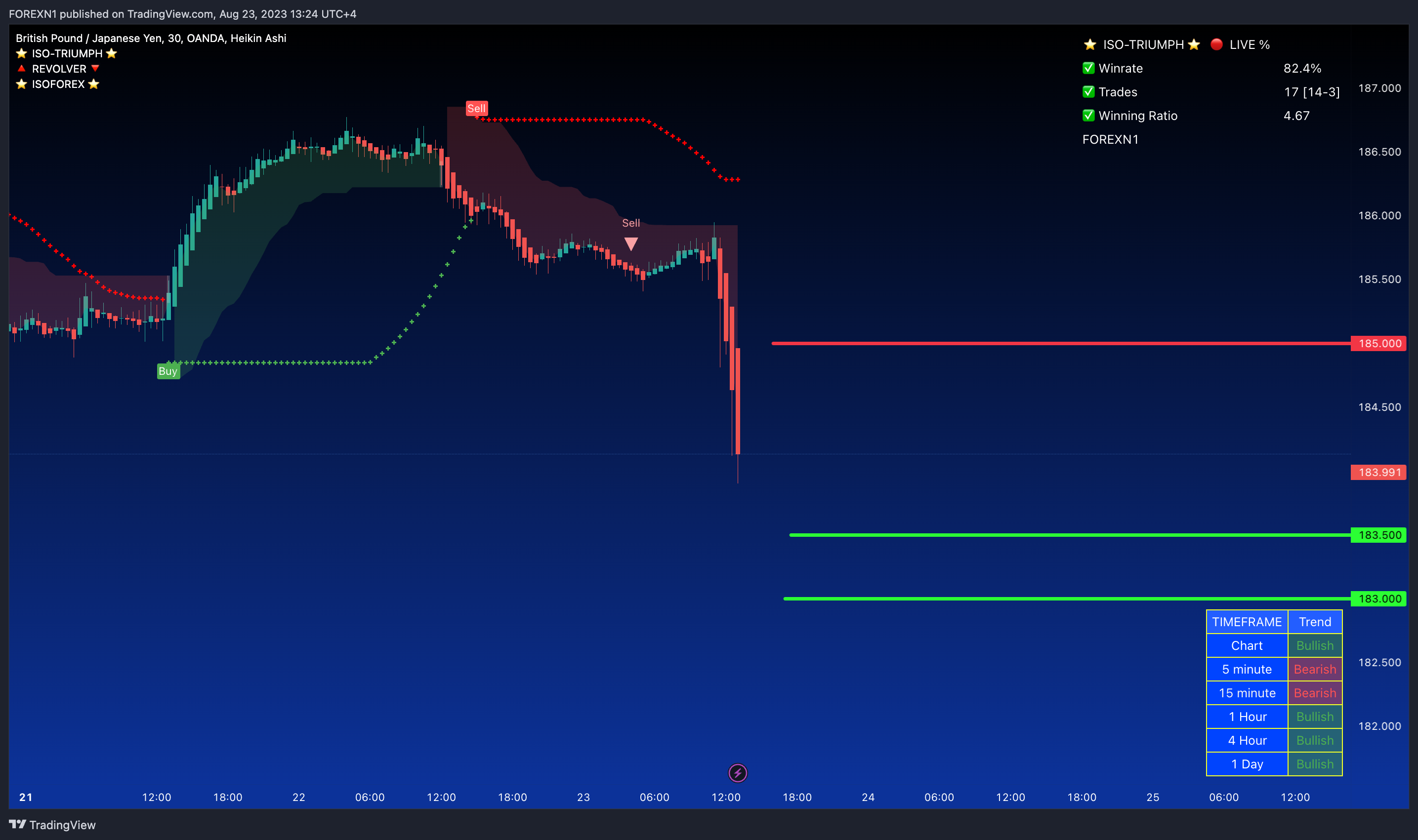Image resolution: width=1418 pixels, height=840 pixels.
Task: Click the pink Sell triangle marker
Action: 631,244
